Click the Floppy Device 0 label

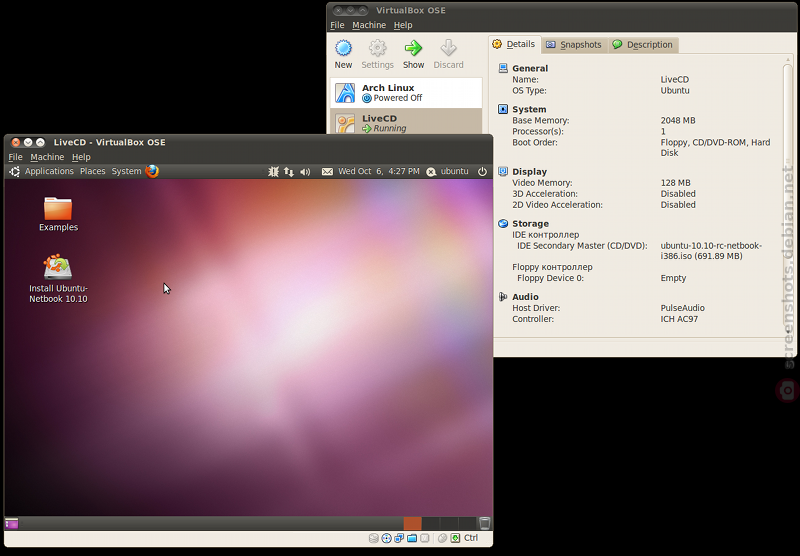click(551, 278)
